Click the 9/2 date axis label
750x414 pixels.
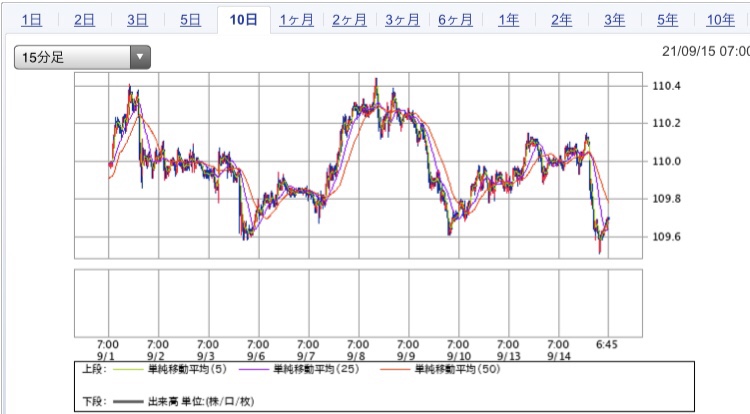[156, 356]
